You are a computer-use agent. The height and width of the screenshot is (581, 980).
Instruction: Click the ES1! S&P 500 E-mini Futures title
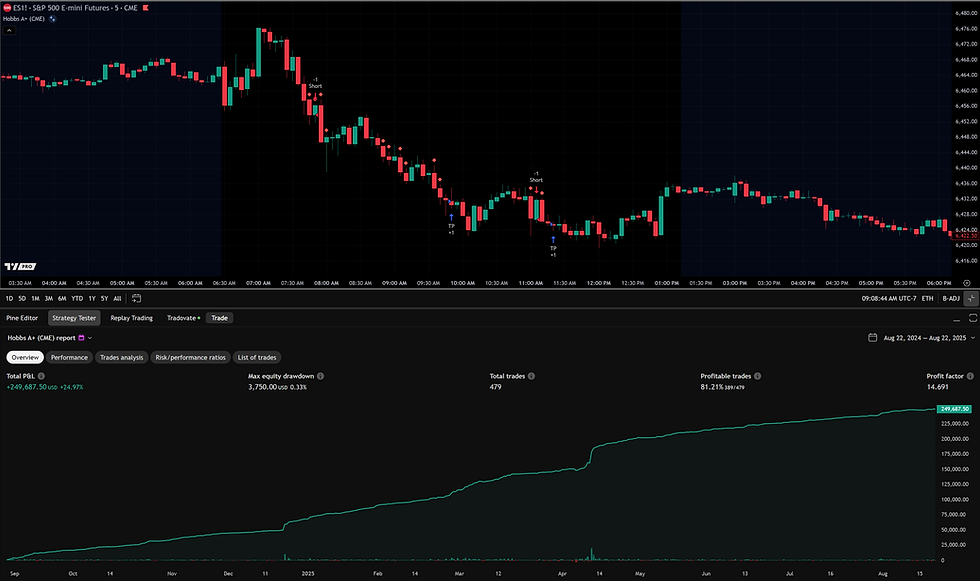point(75,8)
